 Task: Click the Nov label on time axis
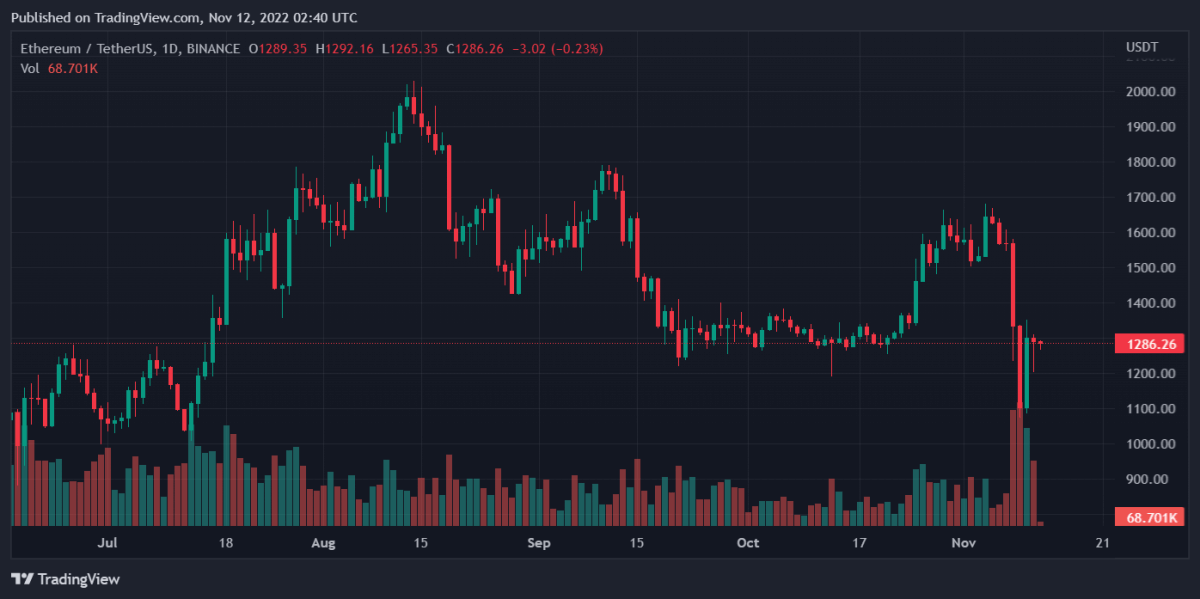tap(964, 543)
